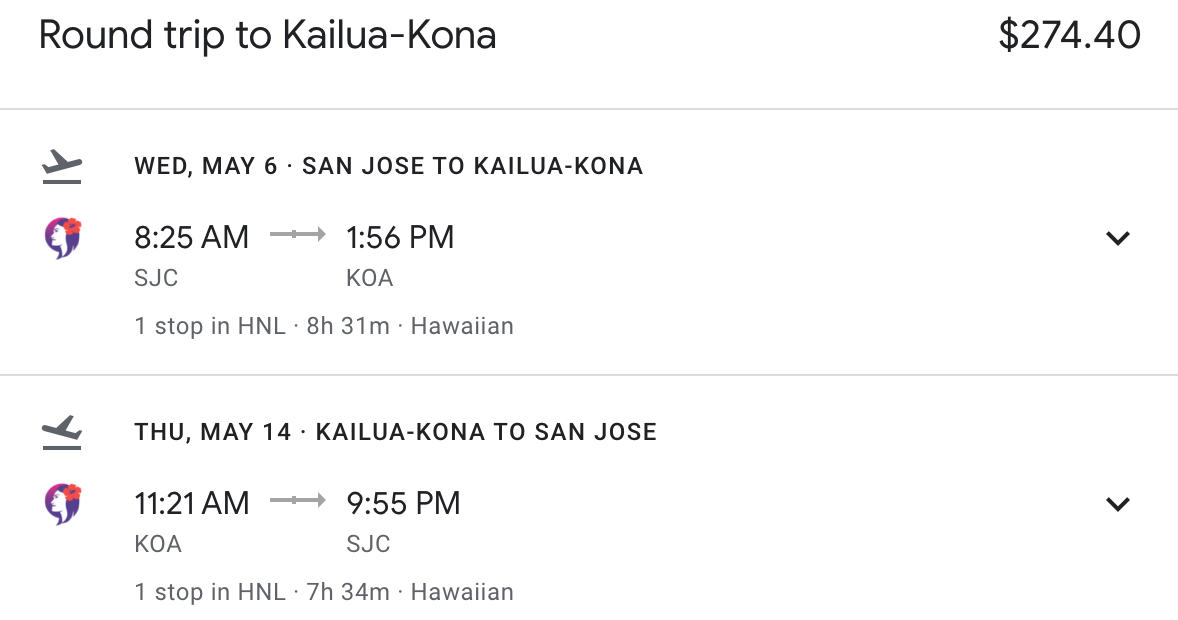This screenshot has height=620, width=1178.
Task: Open the 8h 31m layover details line
Action: click(324, 326)
